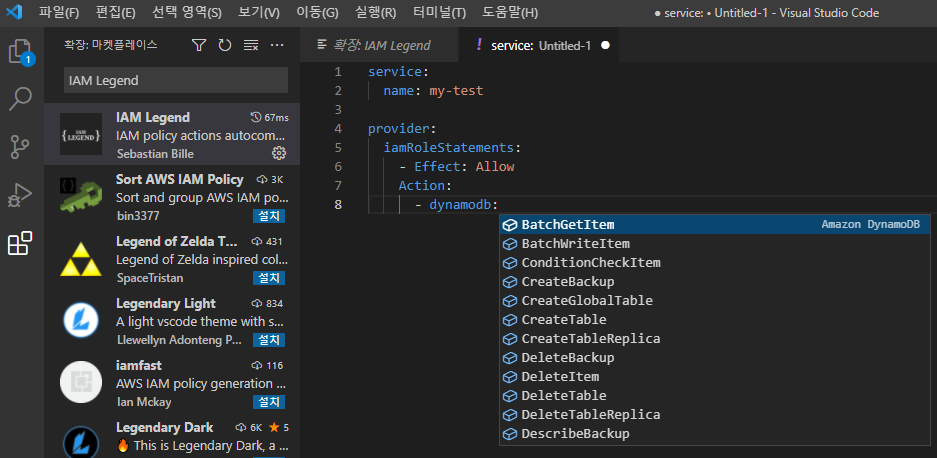The image size is (937, 458).
Task: Select CreateTableReplica suggestion
Action: click(715, 338)
